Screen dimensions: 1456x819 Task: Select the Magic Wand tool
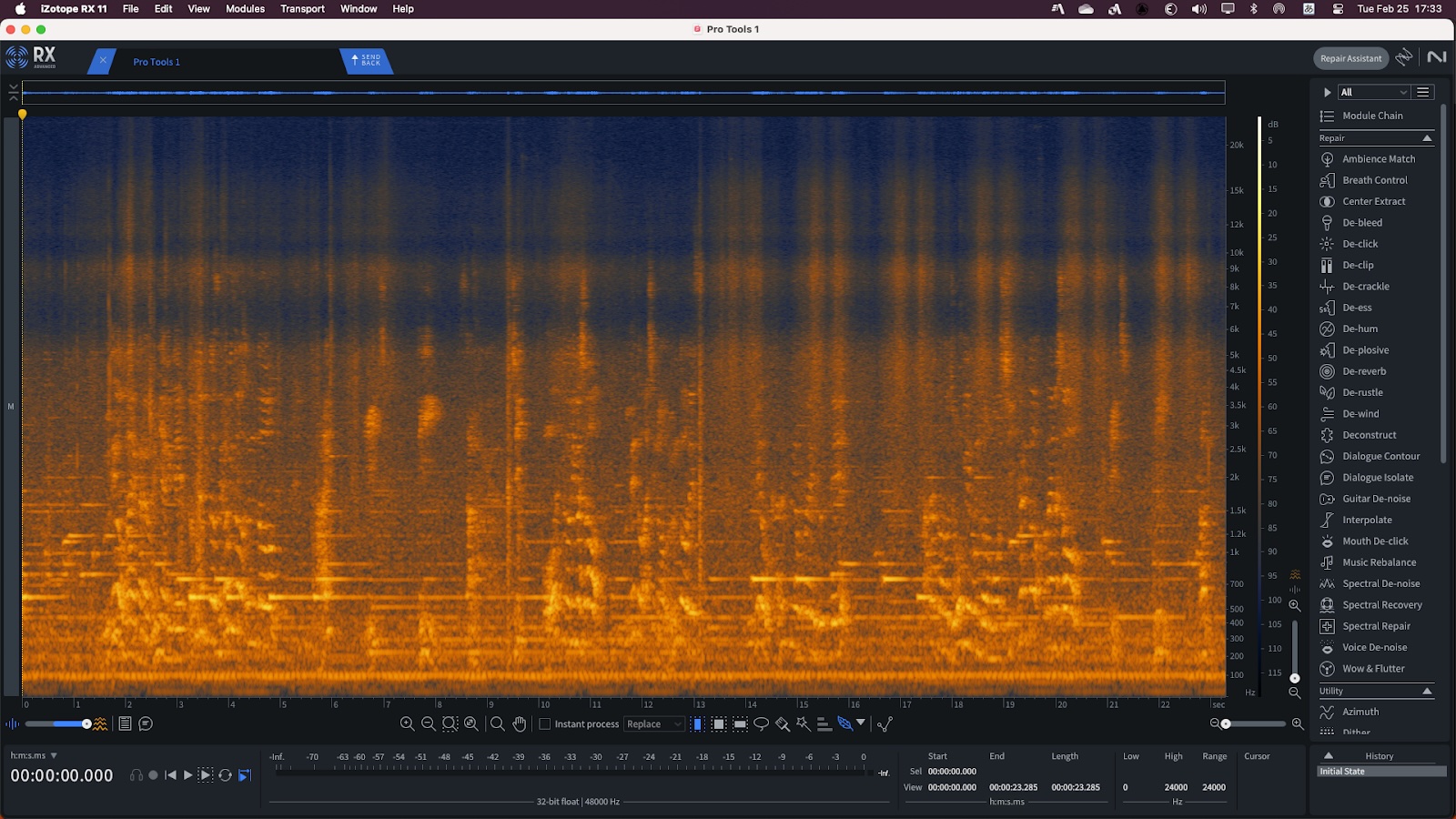pos(803,724)
